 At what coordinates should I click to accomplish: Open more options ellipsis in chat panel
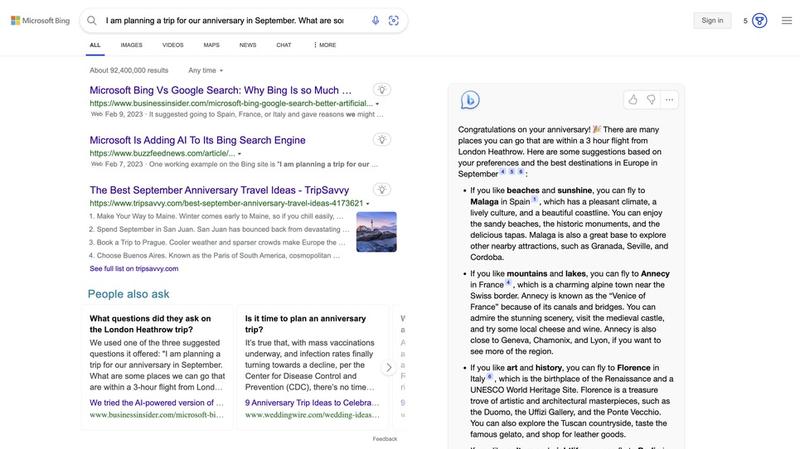(669, 99)
